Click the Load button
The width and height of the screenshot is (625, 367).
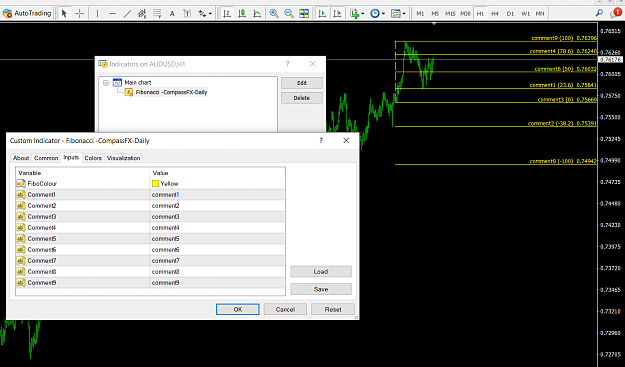coord(321,272)
